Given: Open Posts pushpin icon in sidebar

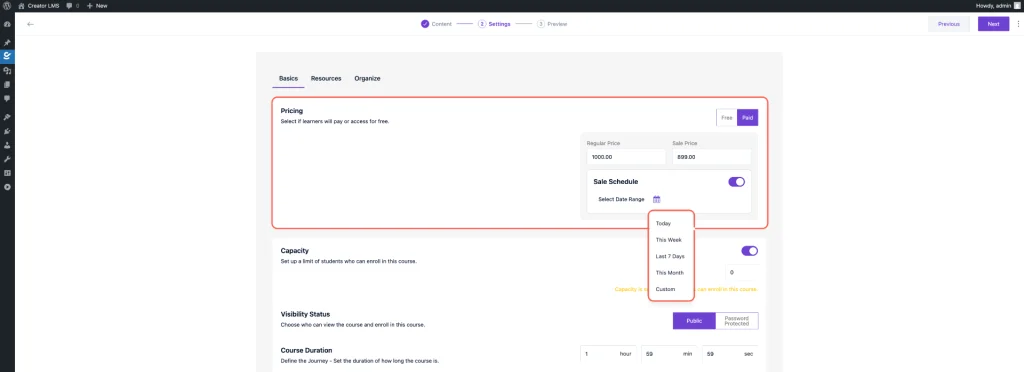Looking at the screenshot, I should tap(7, 42).
